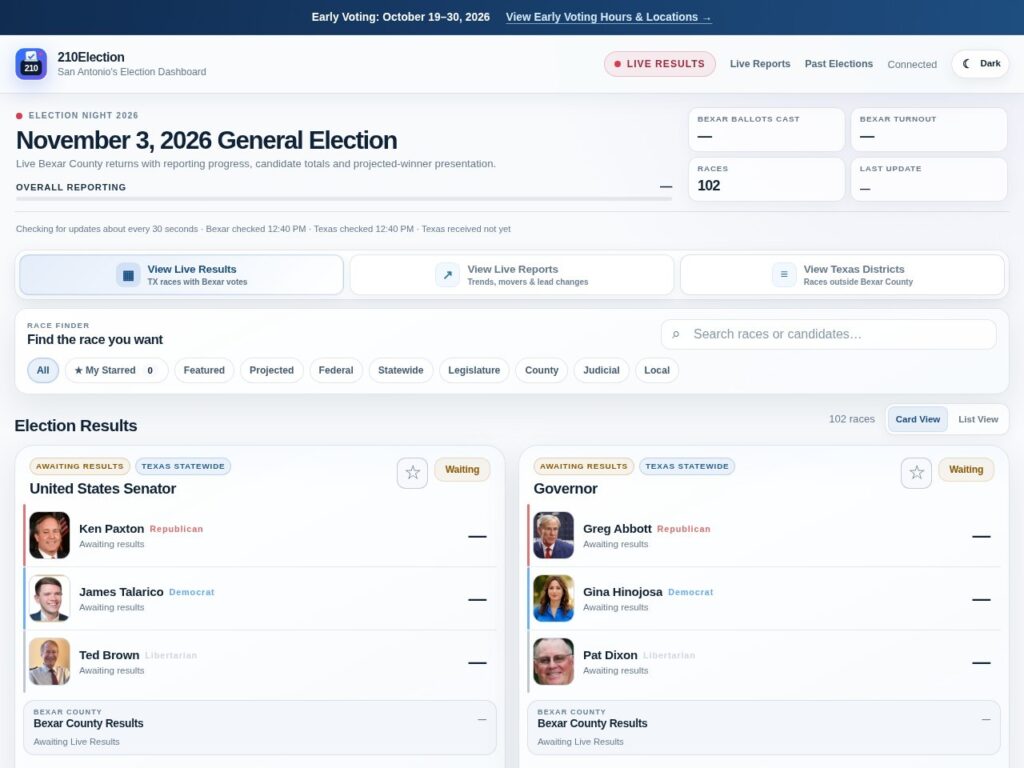
Task: Click the Bexar Turnout stat card
Action: 929,129
